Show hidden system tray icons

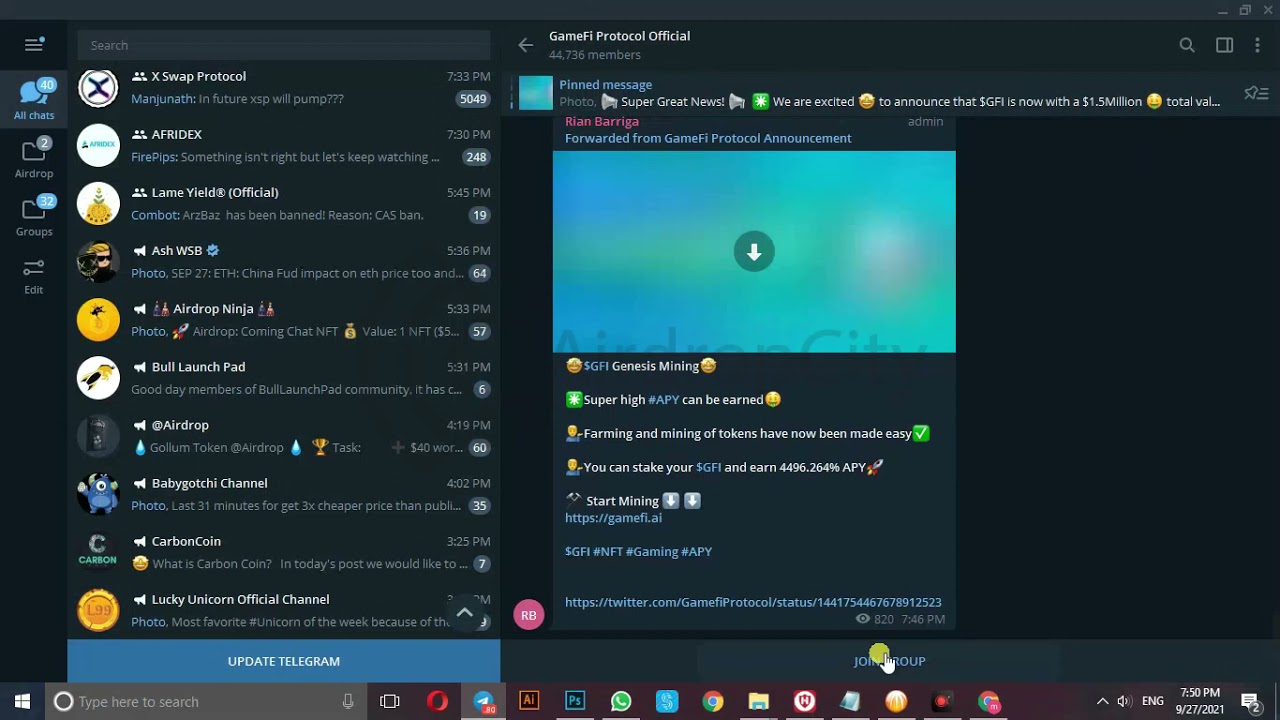[x=1102, y=701]
